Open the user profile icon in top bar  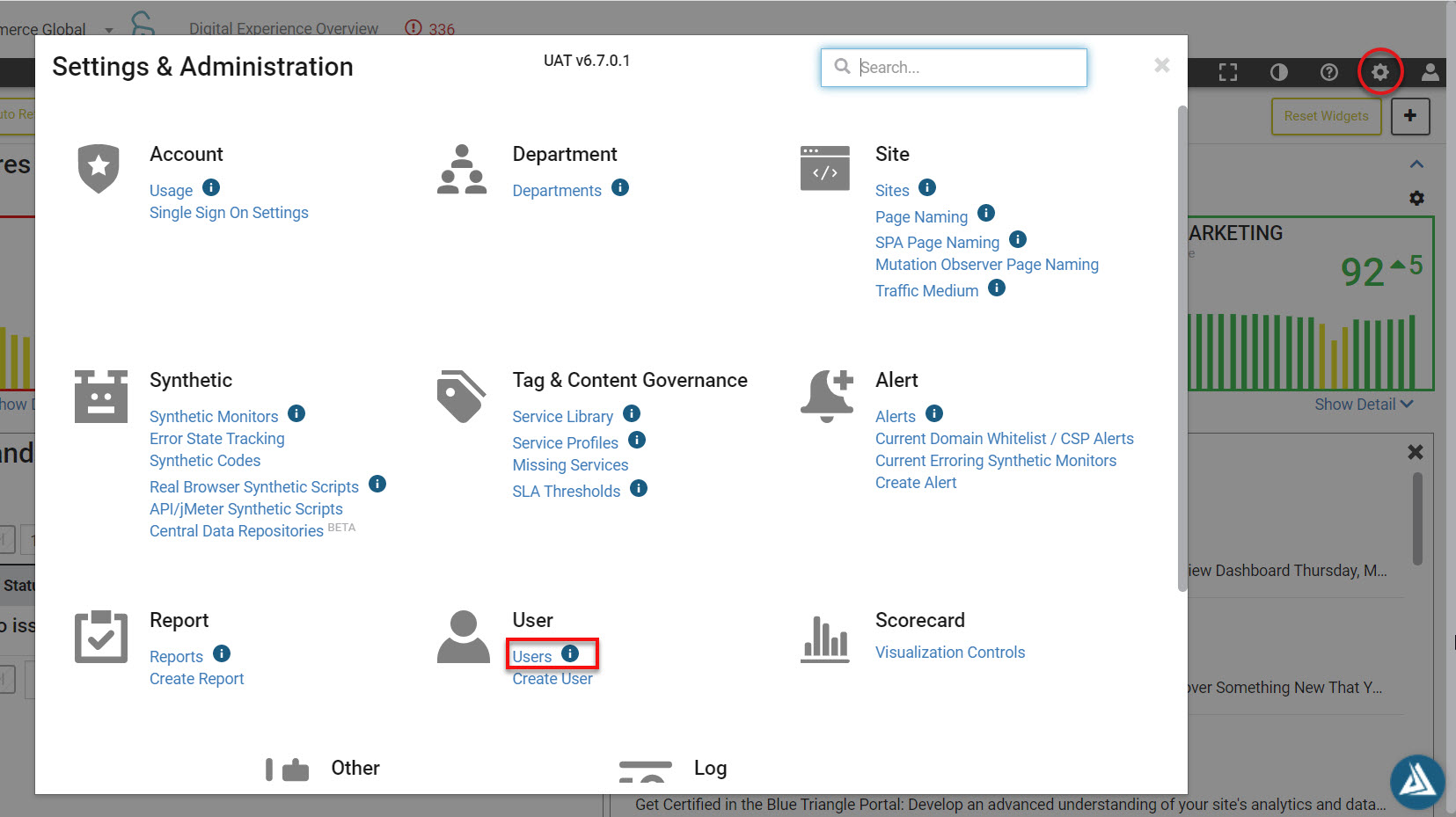click(x=1430, y=72)
